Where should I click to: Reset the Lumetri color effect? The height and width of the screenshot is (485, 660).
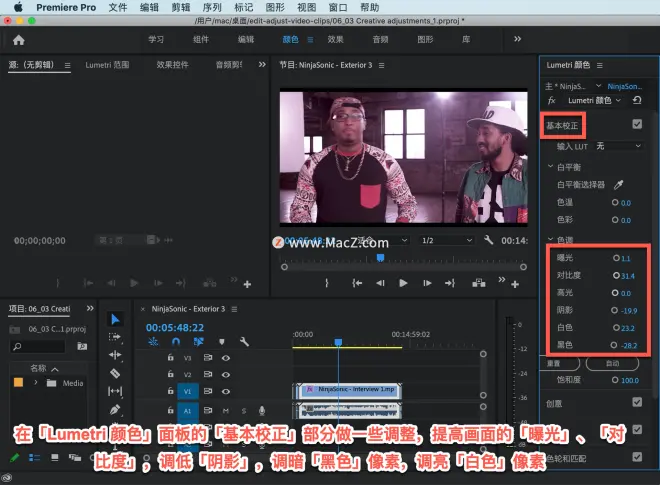click(x=637, y=100)
